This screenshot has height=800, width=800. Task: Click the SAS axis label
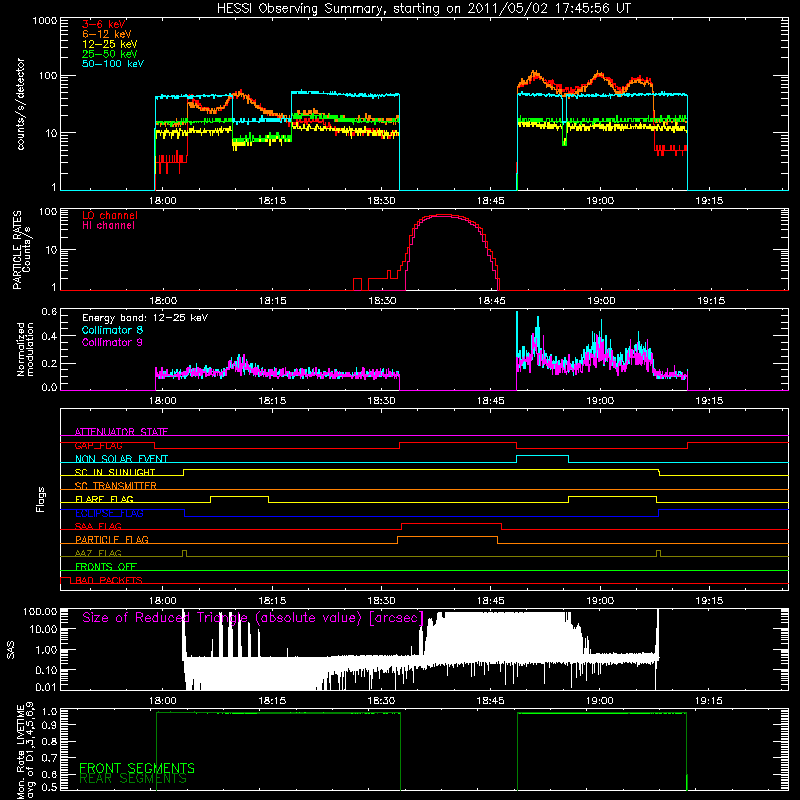10,650
